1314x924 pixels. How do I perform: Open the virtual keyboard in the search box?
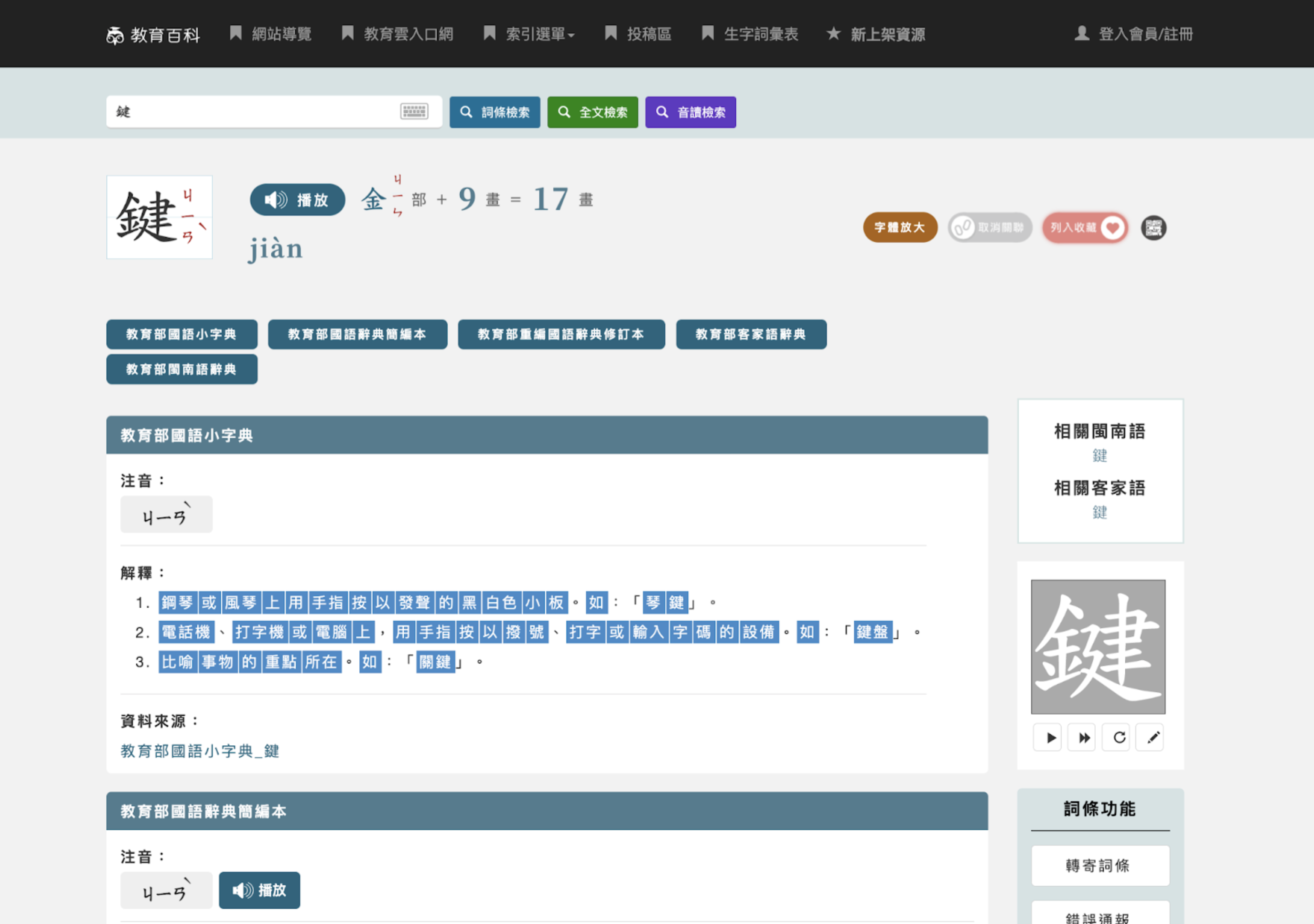414,111
